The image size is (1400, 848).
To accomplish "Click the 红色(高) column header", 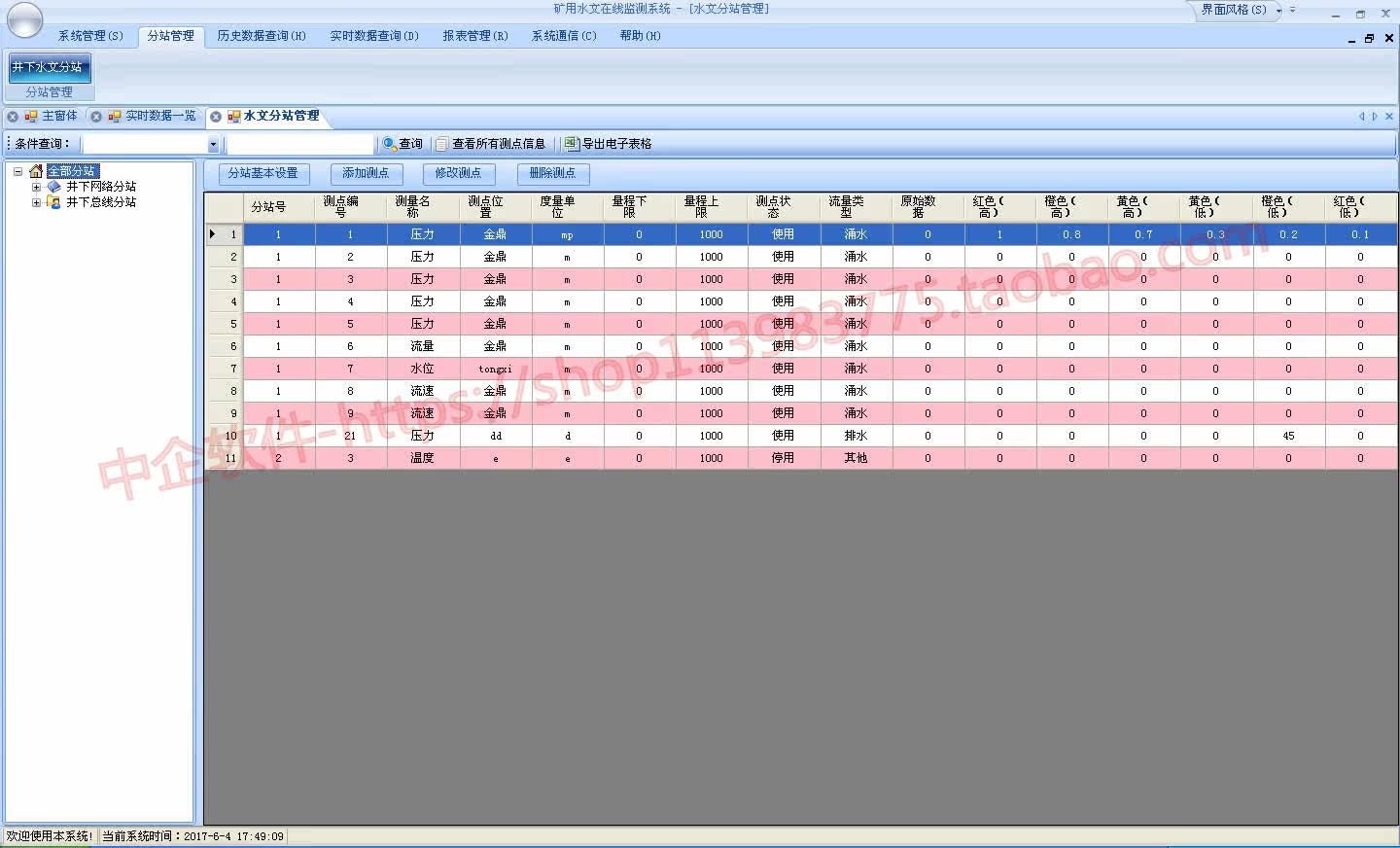I will (999, 206).
